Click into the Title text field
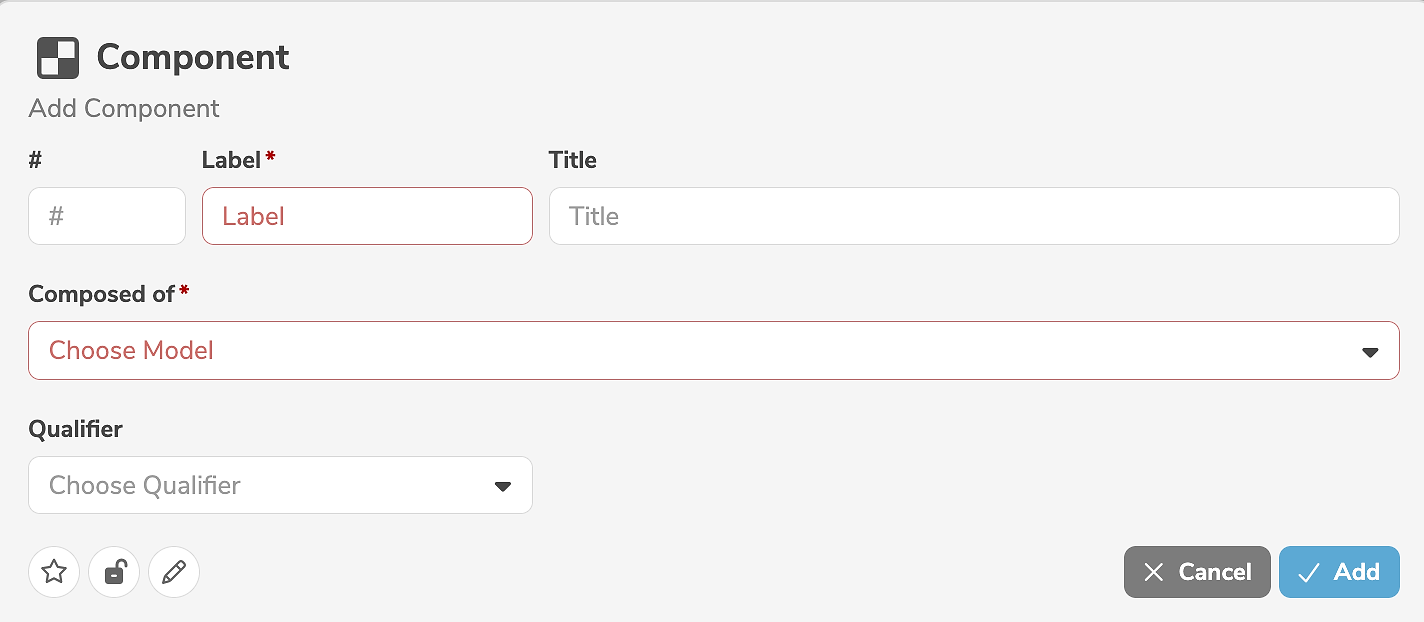Screen dimensions: 1424x622 973,216
